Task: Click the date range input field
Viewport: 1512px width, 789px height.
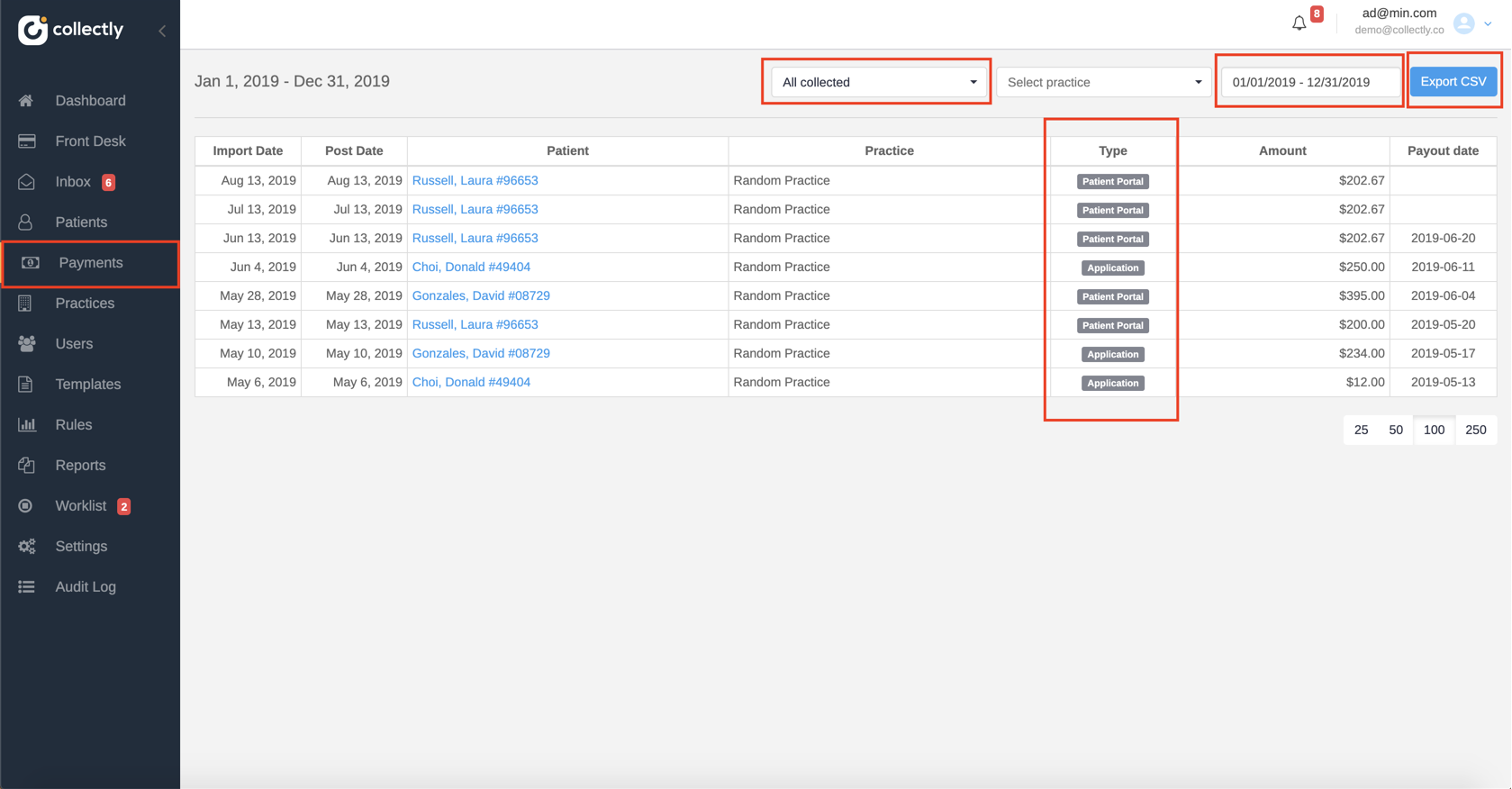Action: (x=1309, y=82)
